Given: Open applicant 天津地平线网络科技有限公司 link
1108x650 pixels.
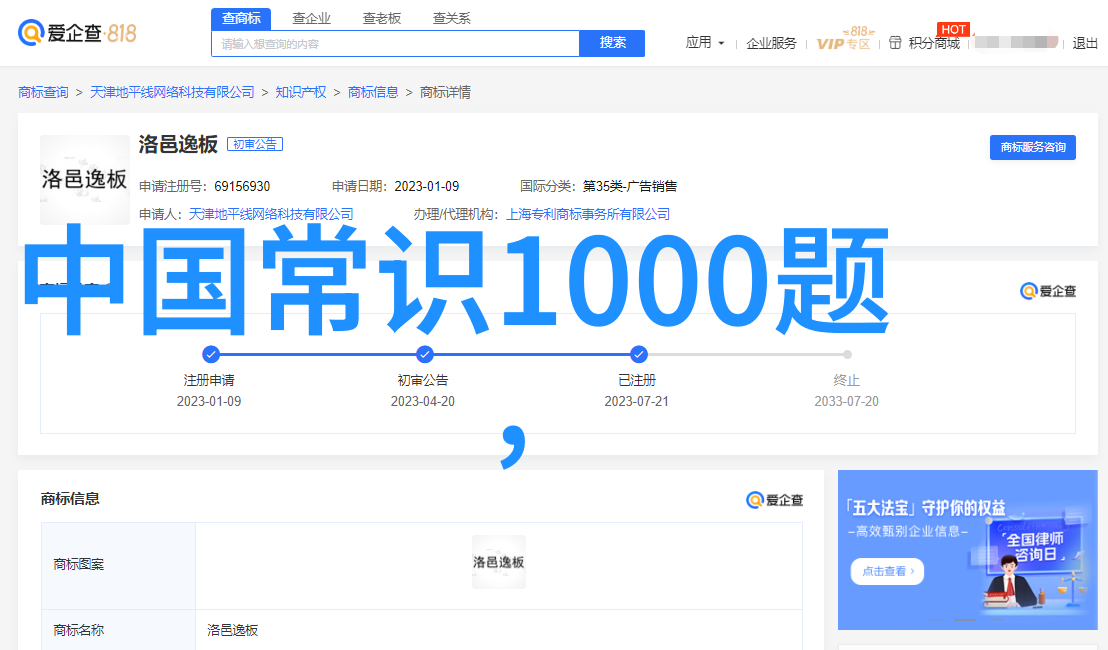Looking at the screenshot, I should coord(271,214).
